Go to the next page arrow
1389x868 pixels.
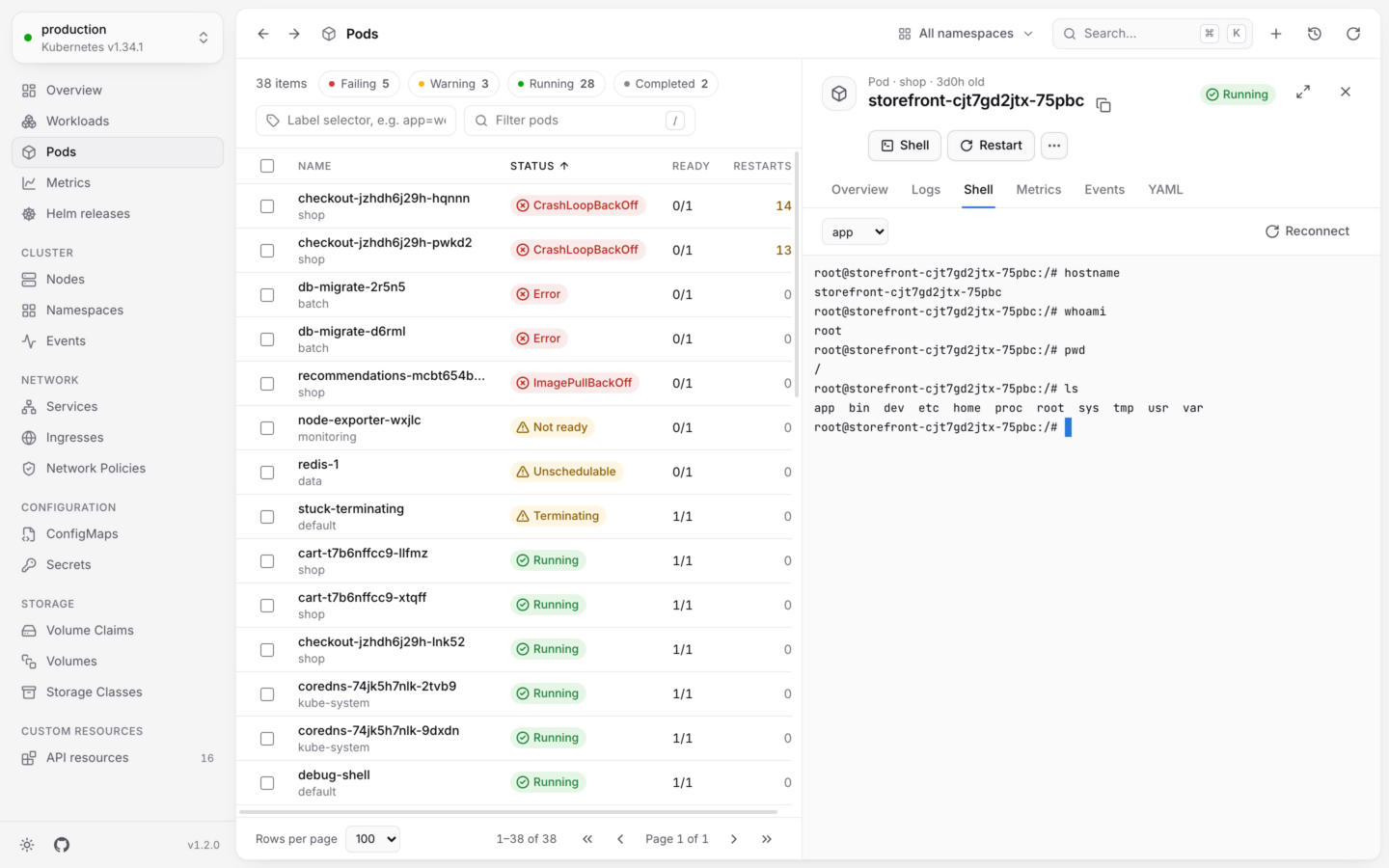[x=734, y=839]
